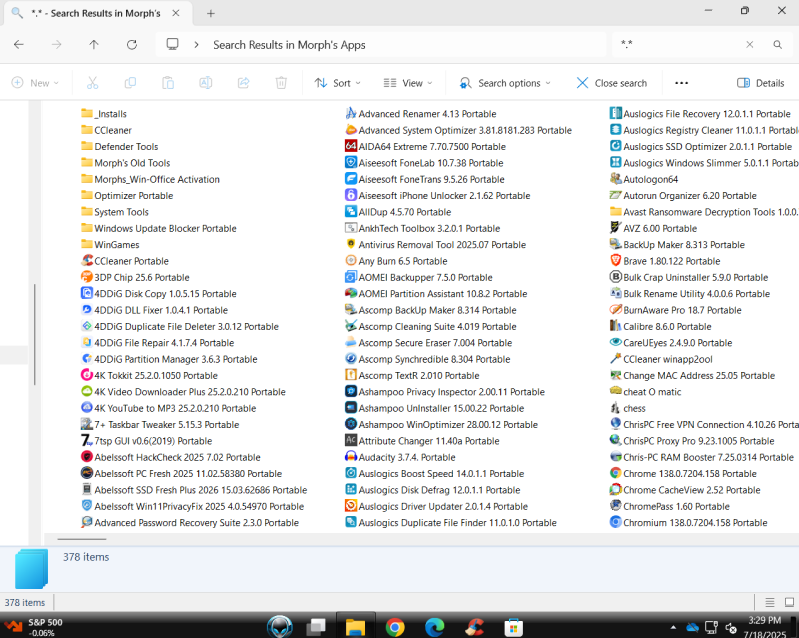This screenshot has height=638, width=799.
Task: Select Autorun Organizer 6.20 Portable
Action: (x=683, y=196)
